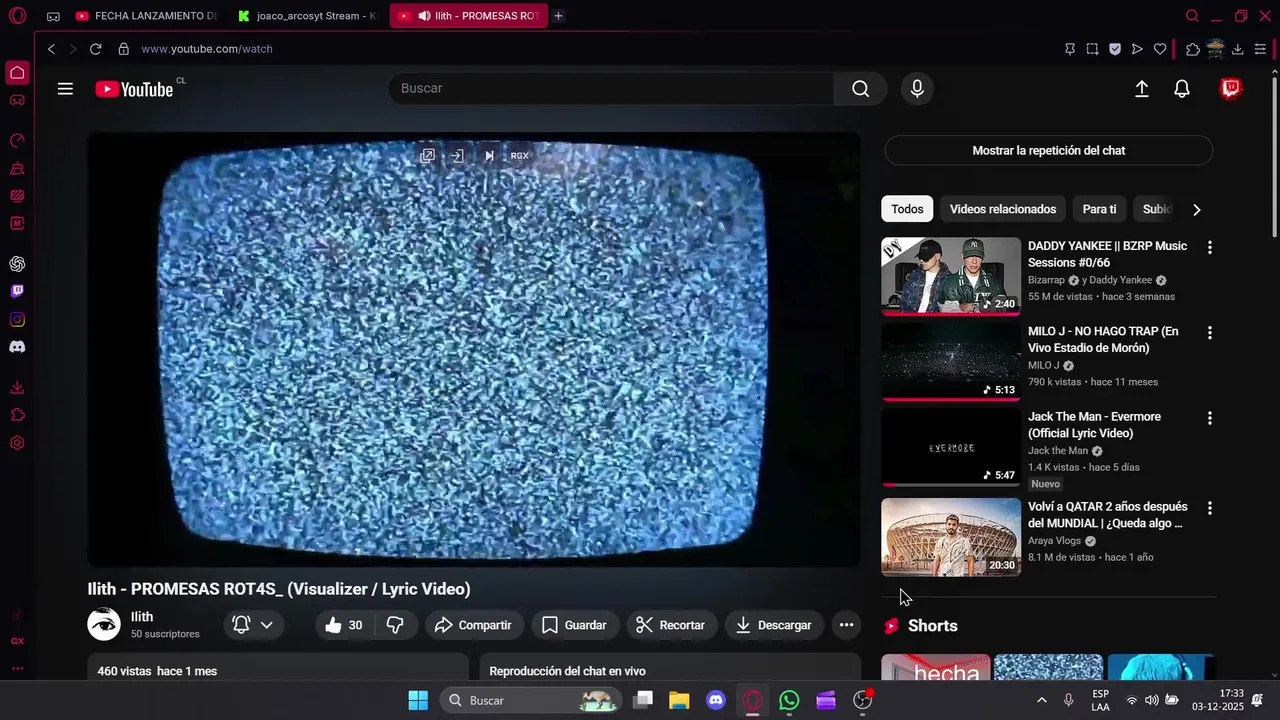The width and height of the screenshot is (1280, 720).
Task: Open the Volví a QATAR video thumbnail
Action: pyautogui.click(x=951, y=537)
